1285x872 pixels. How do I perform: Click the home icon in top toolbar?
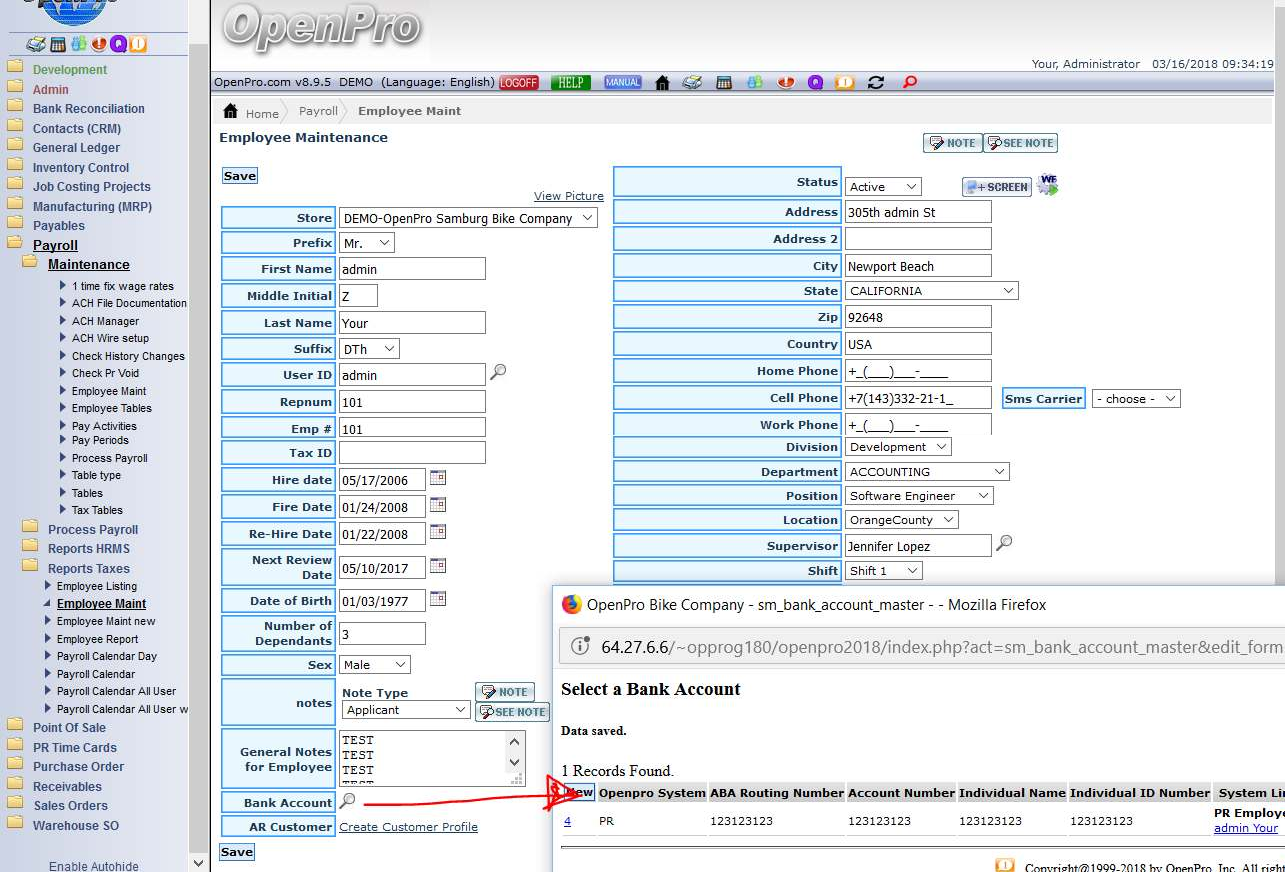pos(662,83)
